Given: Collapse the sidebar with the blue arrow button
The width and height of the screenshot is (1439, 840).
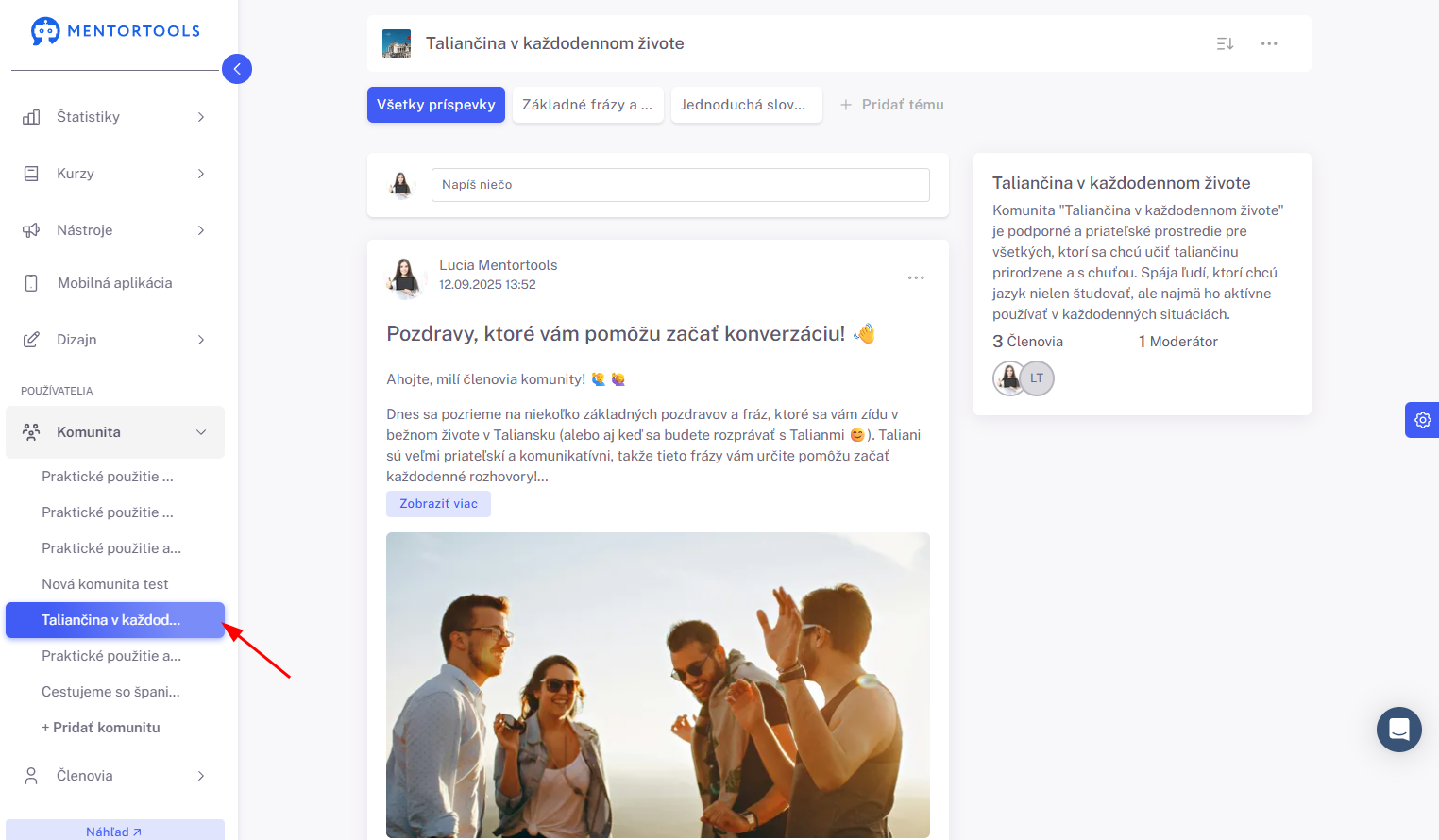Looking at the screenshot, I should tap(237, 69).
